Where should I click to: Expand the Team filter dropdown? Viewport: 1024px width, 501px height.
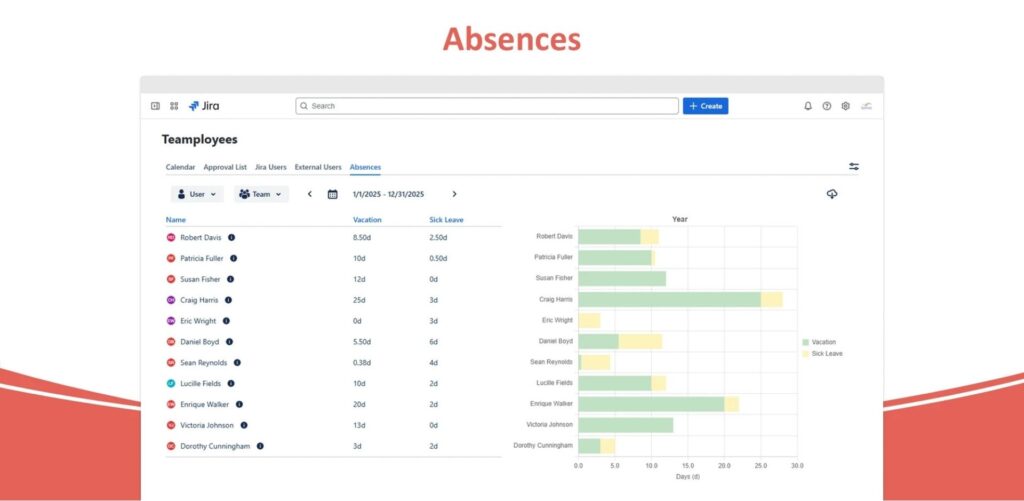click(x=261, y=194)
